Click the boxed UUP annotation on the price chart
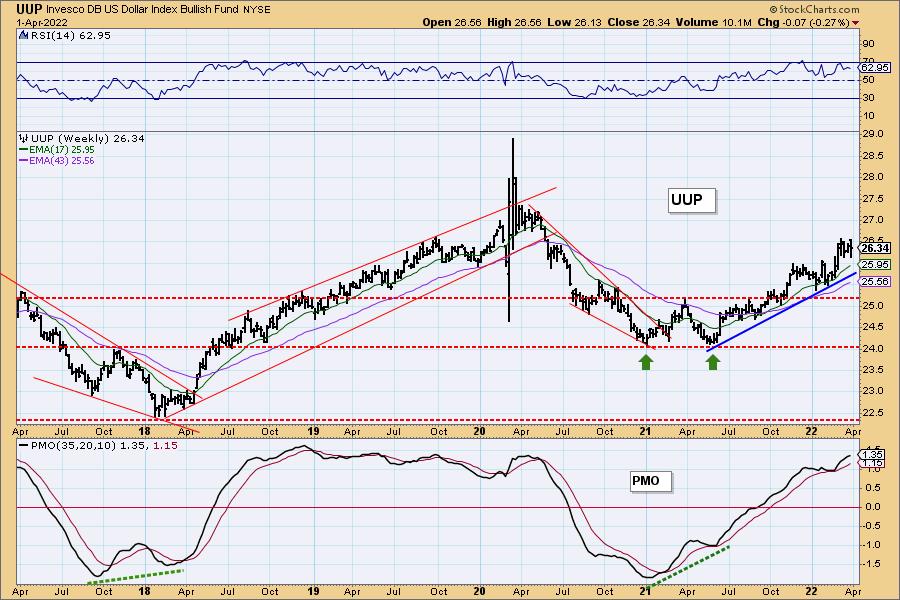Viewport: 900px width, 600px height. pyautogui.click(x=692, y=200)
